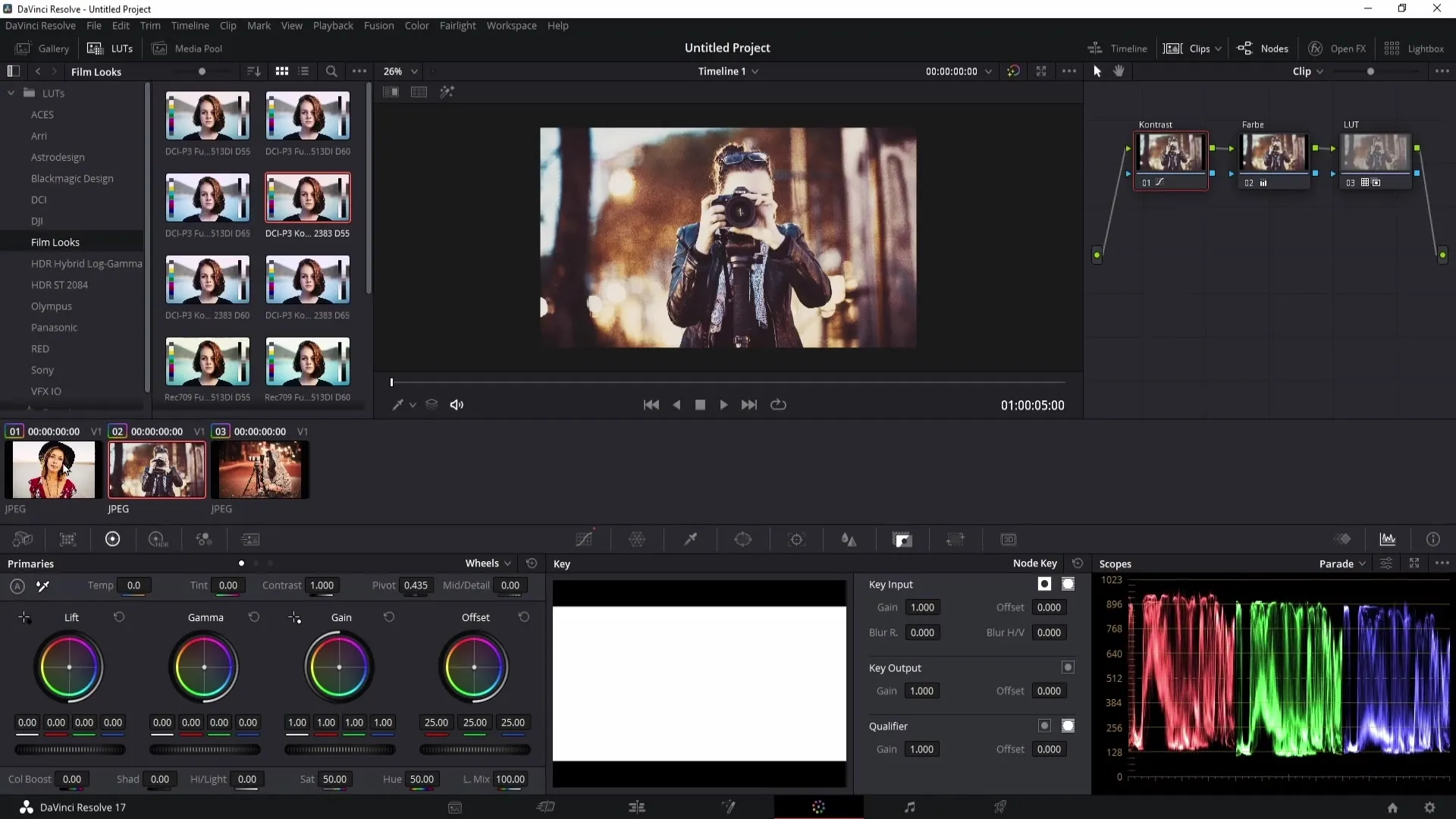This screenshot has height=819, width=1456.
Task: Open the Stereoscopic 3D palette
Action: [1009, 539]
